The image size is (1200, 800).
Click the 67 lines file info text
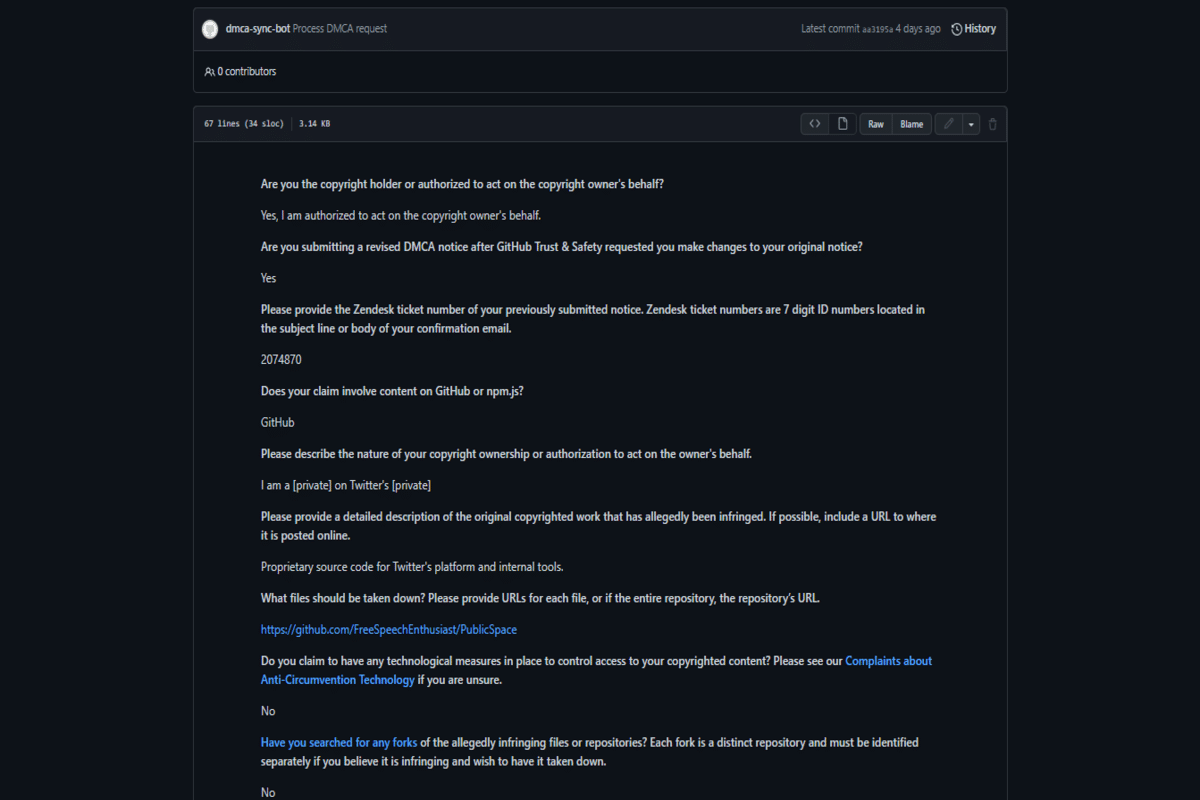244,124
